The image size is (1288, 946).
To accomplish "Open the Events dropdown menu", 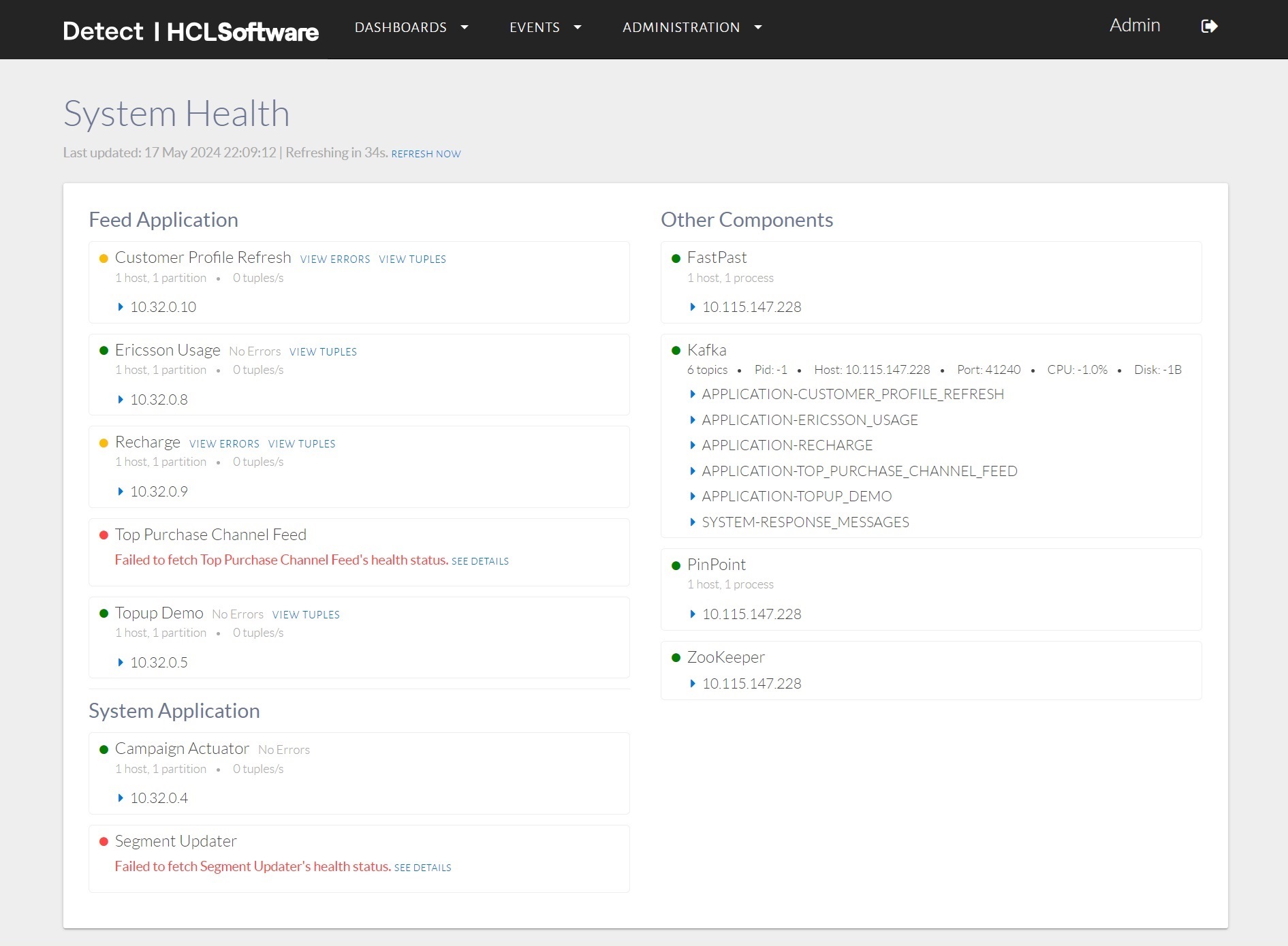I will [545, 27].
